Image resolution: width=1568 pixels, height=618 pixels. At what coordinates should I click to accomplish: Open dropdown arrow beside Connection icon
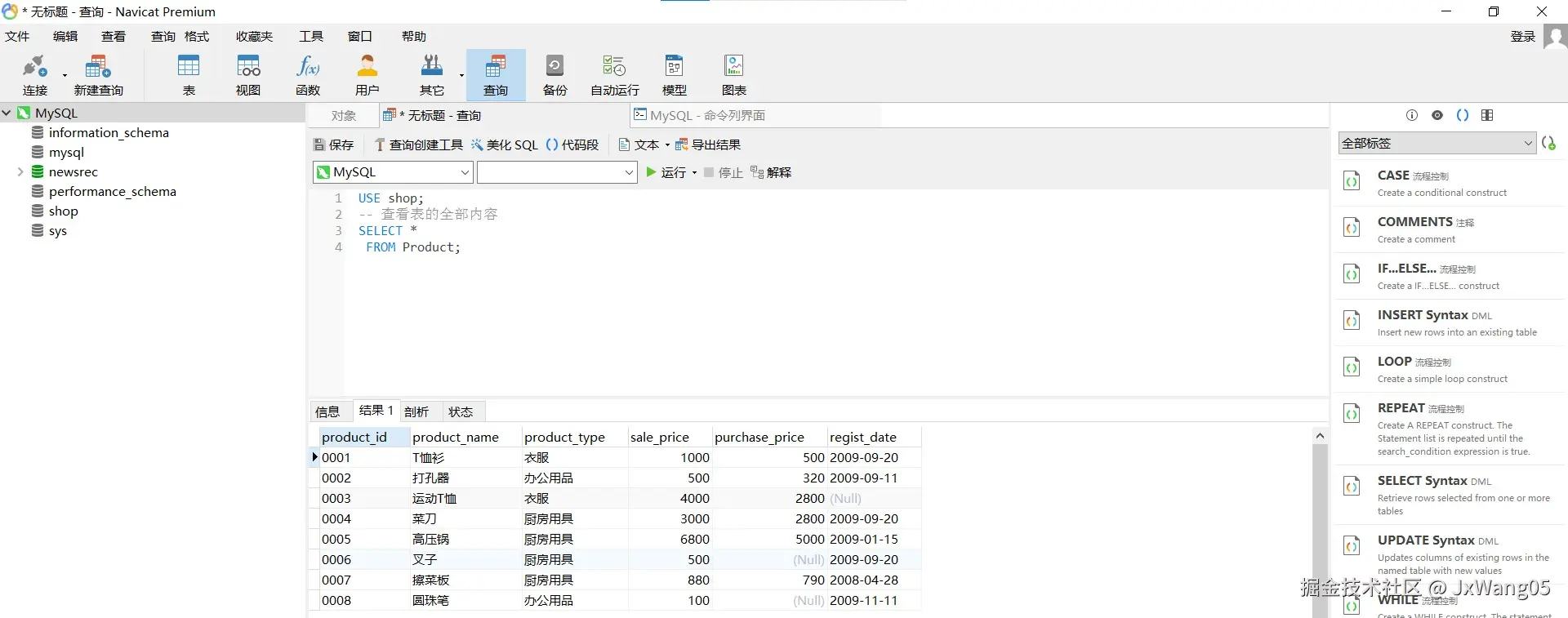point(65,75)
